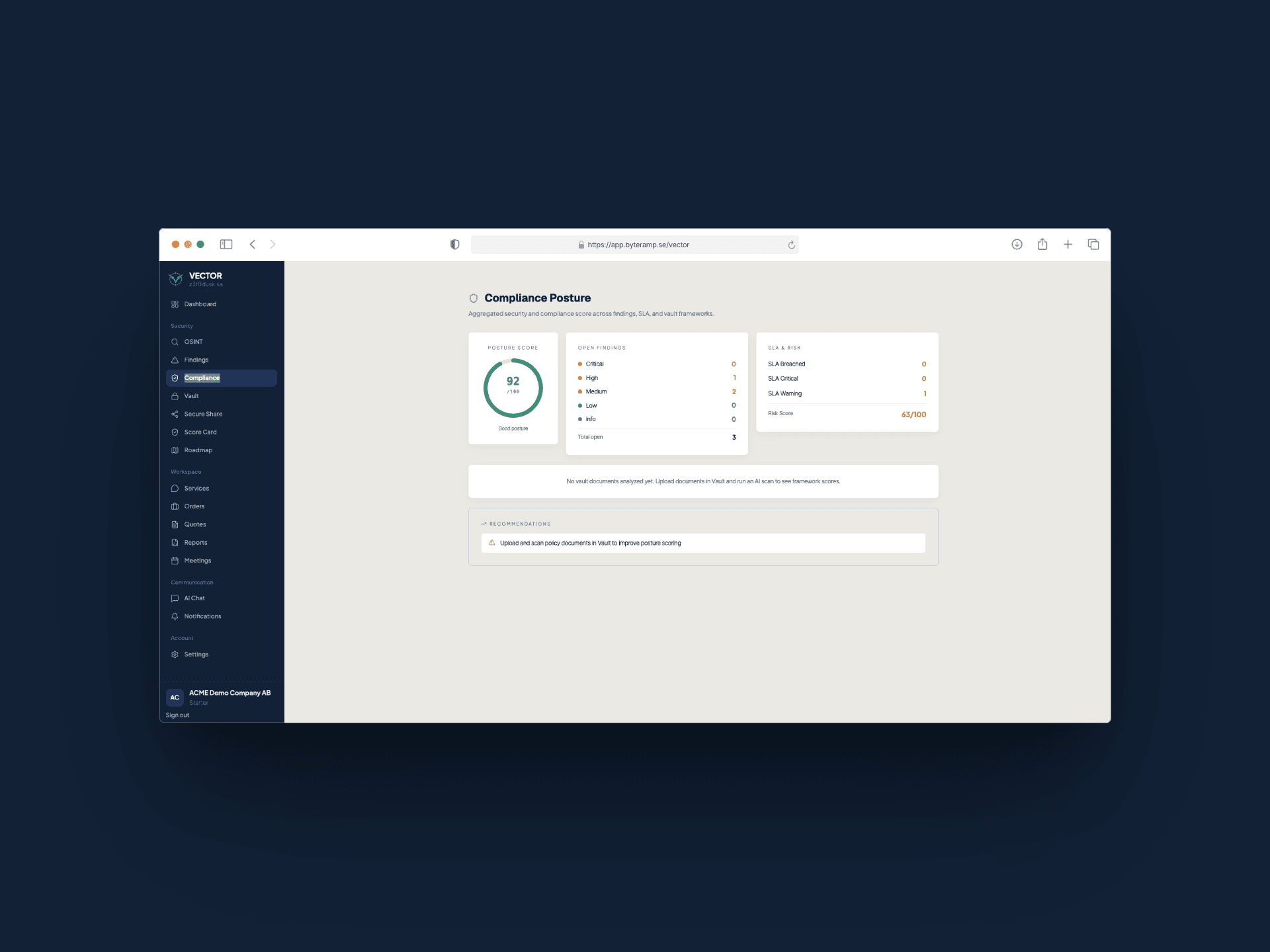Reload the page with refresh icon
The image size is (1270, 952).
[791, 245]
